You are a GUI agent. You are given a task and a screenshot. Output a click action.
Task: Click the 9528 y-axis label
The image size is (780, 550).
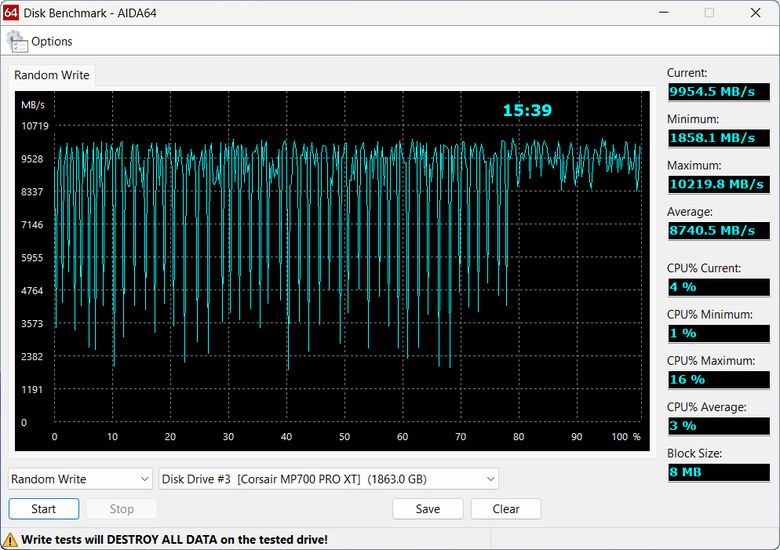tap(32, 159)
